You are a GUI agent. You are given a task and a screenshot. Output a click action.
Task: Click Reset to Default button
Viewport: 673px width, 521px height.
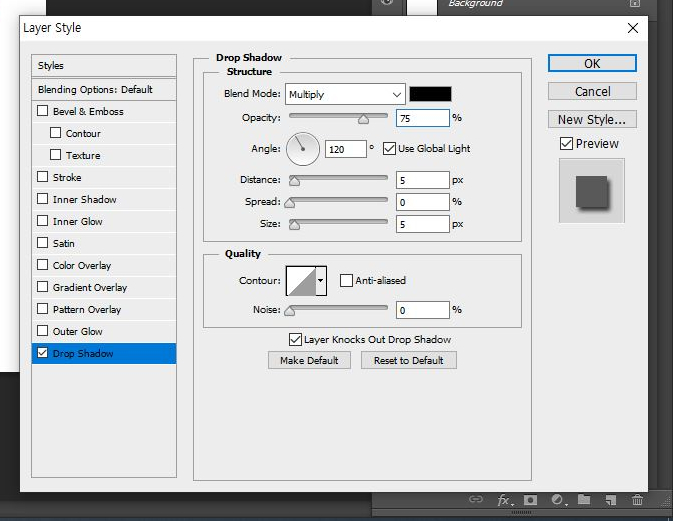coord(409,360)
